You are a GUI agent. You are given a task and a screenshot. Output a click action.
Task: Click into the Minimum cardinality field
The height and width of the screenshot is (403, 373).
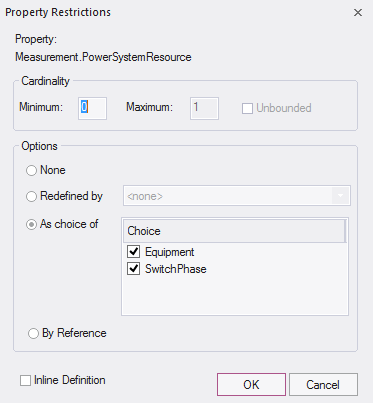[x=92, y=108]
